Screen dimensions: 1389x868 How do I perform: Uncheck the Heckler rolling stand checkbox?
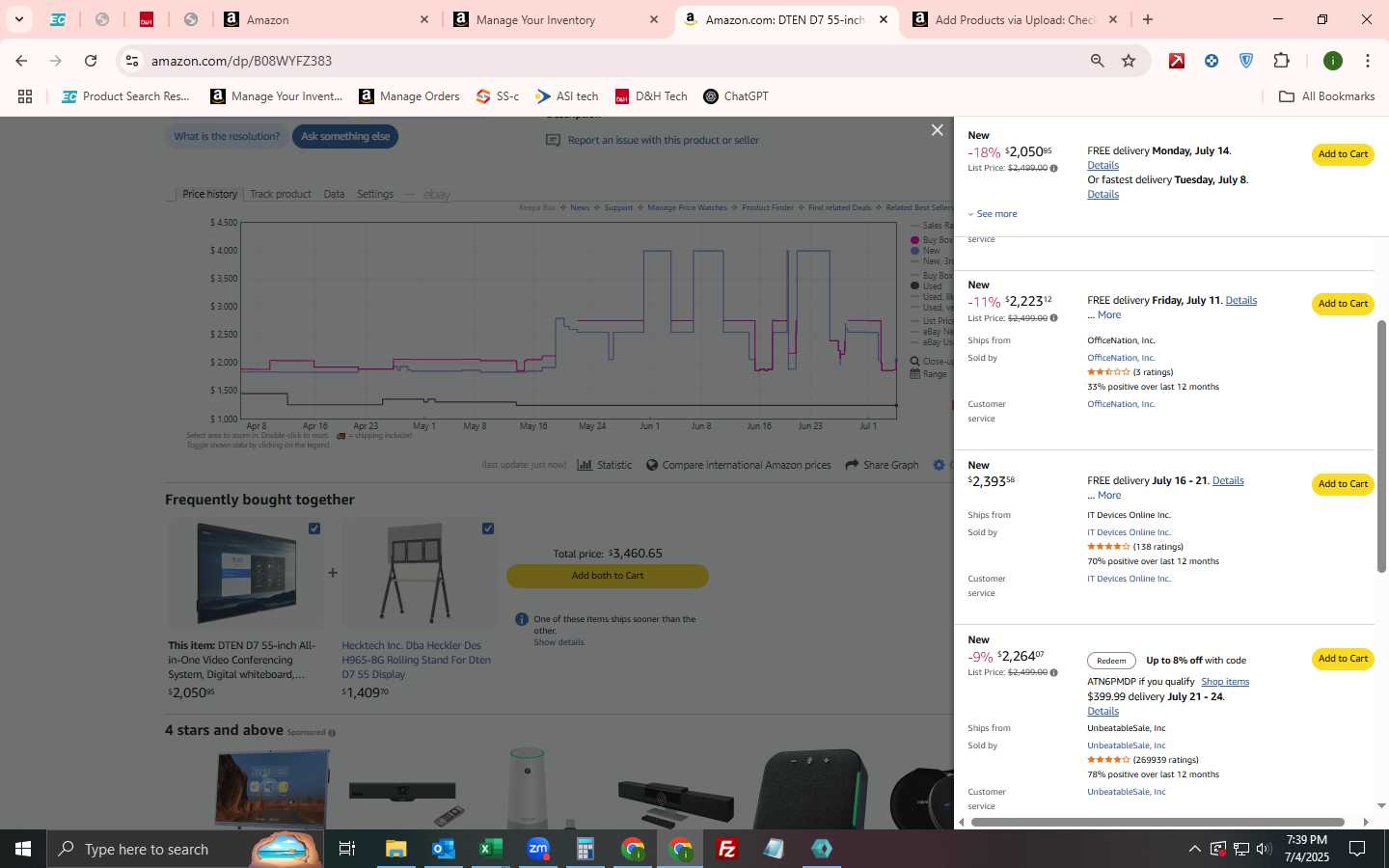(488, 529)
